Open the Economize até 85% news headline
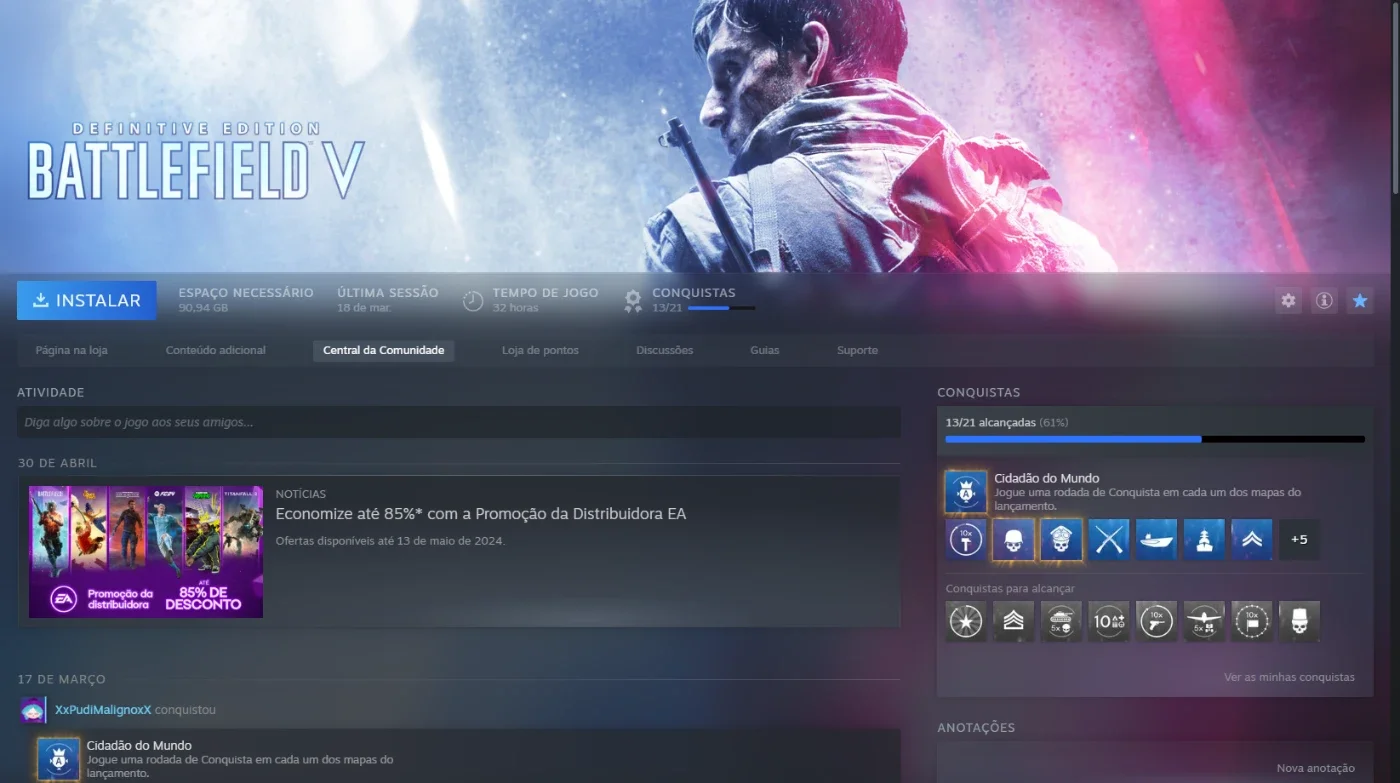The width and height of the screenshot is (1400, 783). (481, 514)
